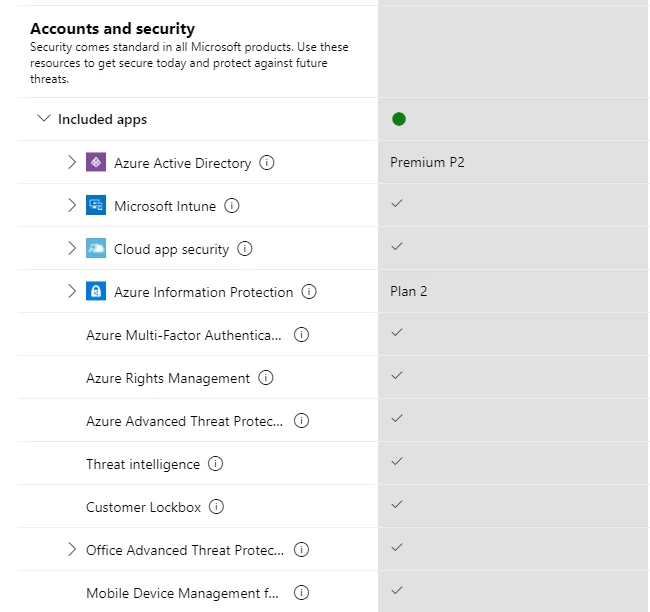Click the Azure Advanced Threat Protec... label

184,421
